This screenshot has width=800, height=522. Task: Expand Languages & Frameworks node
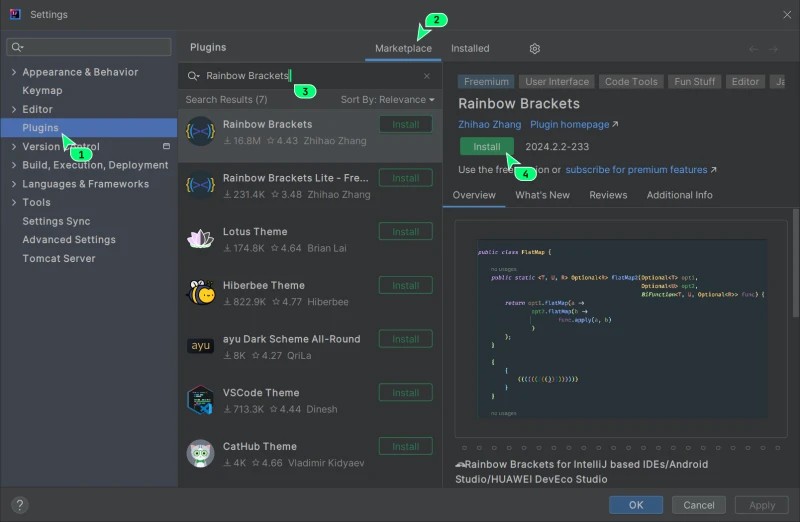pos(14,184)
